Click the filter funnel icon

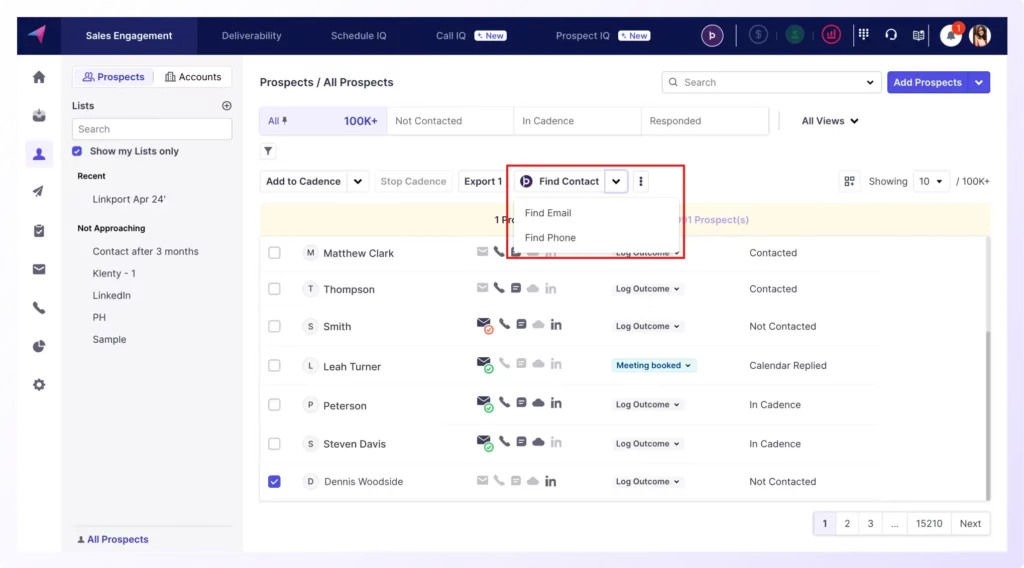click(268, 151)
